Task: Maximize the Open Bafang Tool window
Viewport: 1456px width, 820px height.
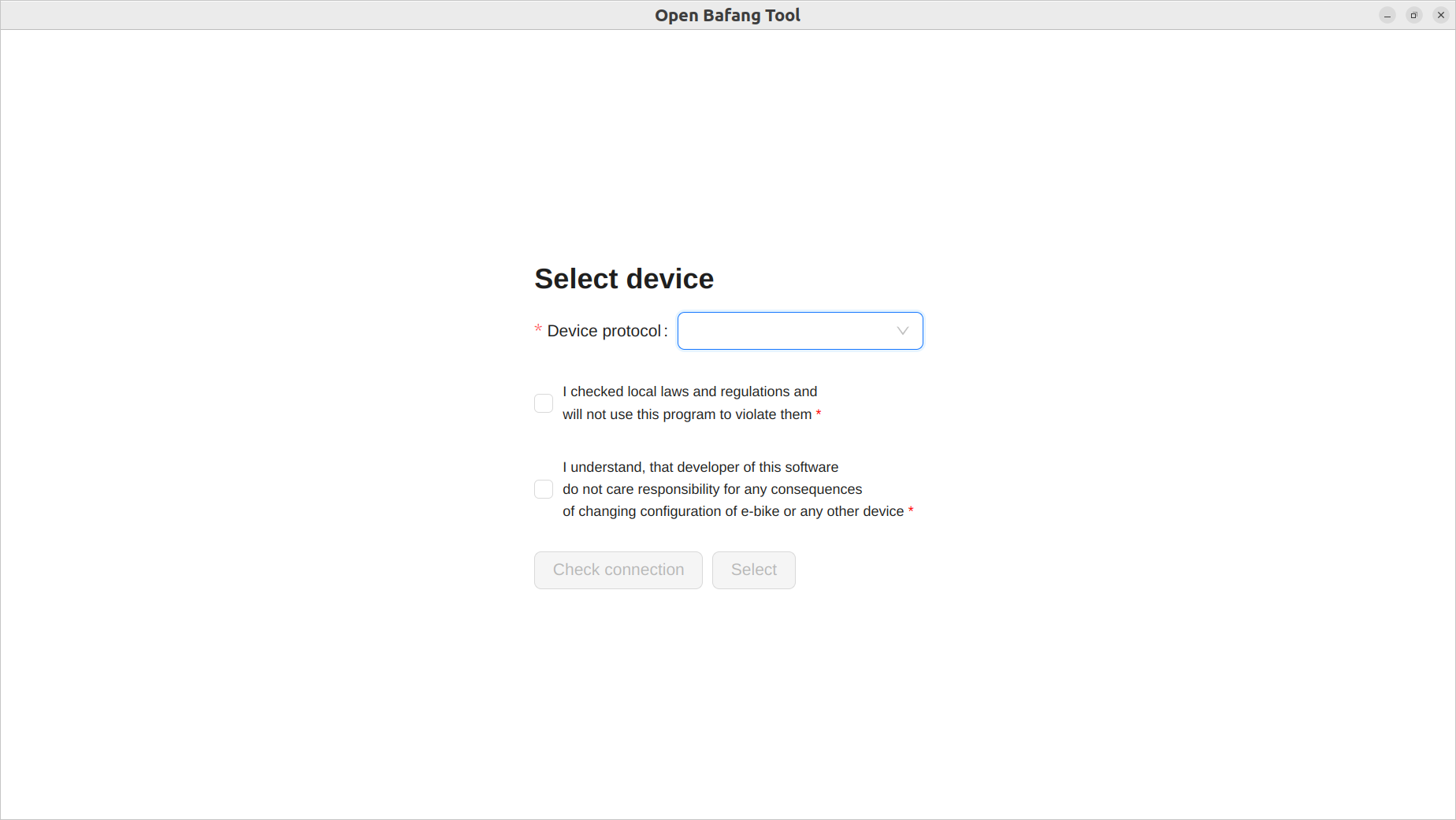Action: (1414, 15)
